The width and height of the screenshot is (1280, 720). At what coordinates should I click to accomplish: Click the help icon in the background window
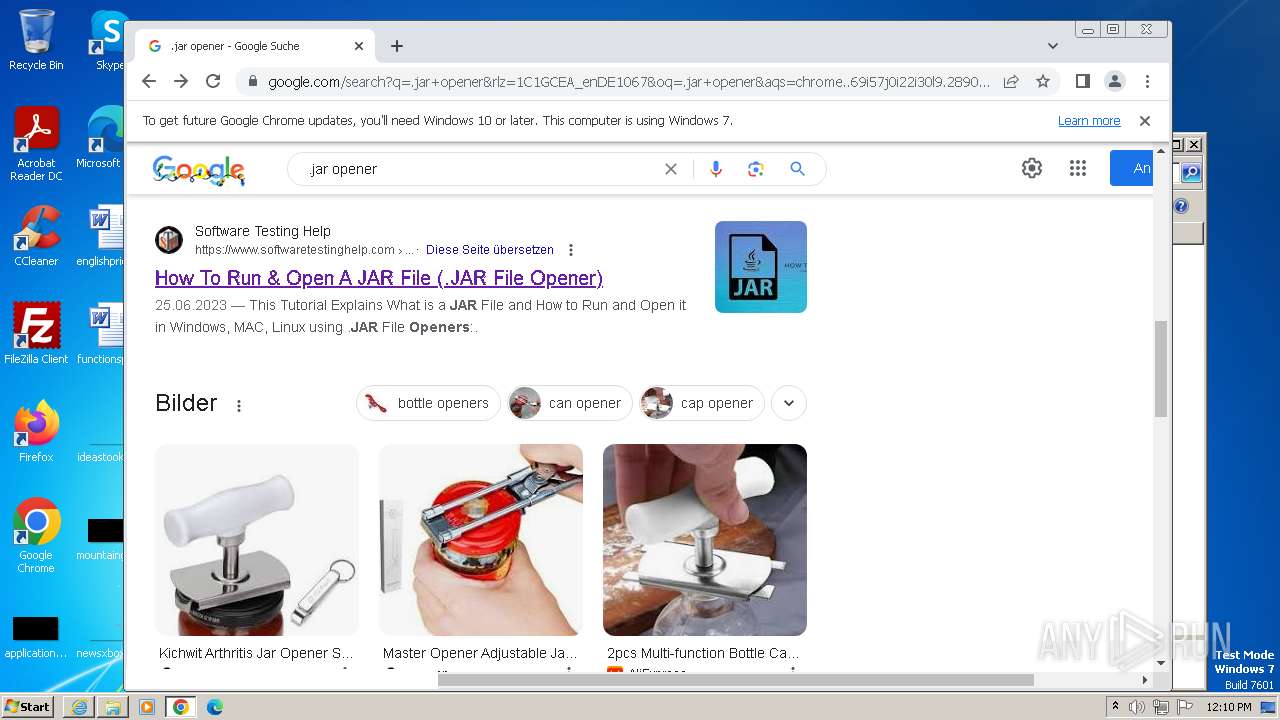(1181, 206)
